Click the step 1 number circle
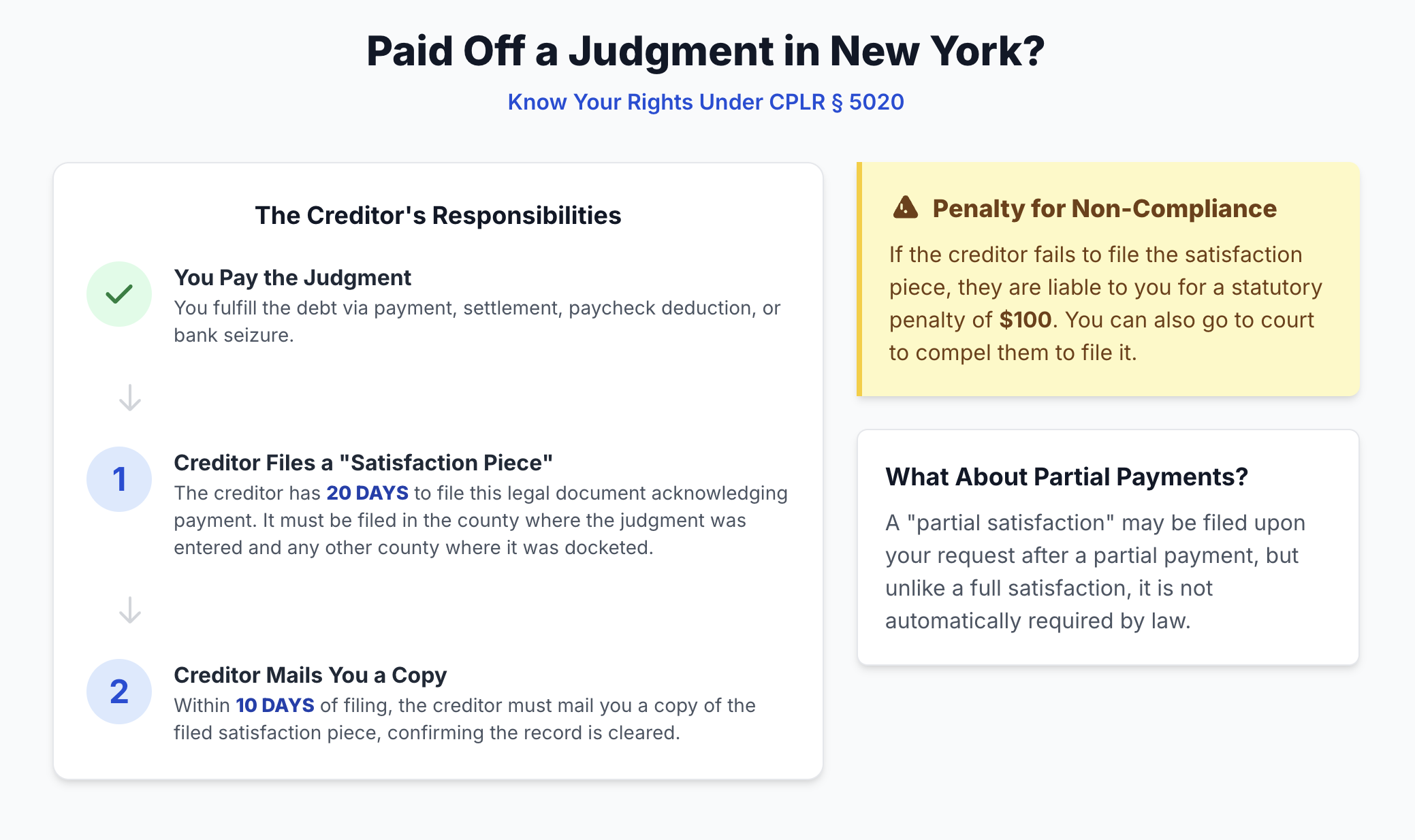This screenshot has height=840, width=1415. click(119, 479)
